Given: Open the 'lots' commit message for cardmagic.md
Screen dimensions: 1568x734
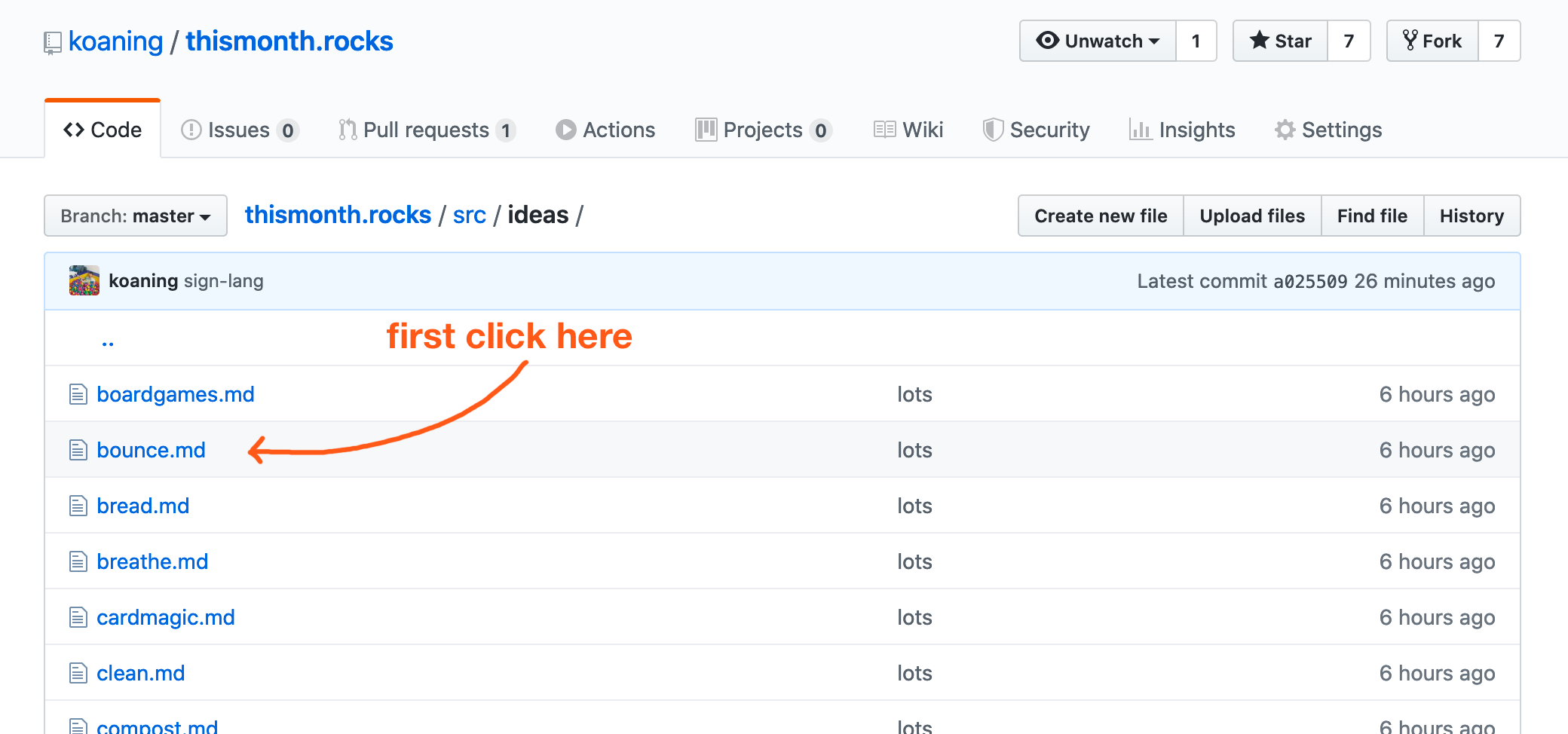Looking at the screenshot, I should click(914, 617).
